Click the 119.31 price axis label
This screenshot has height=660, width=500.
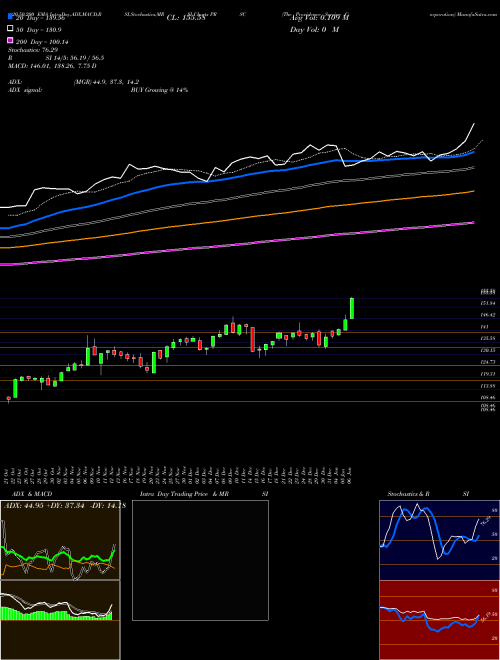point(489,374)
